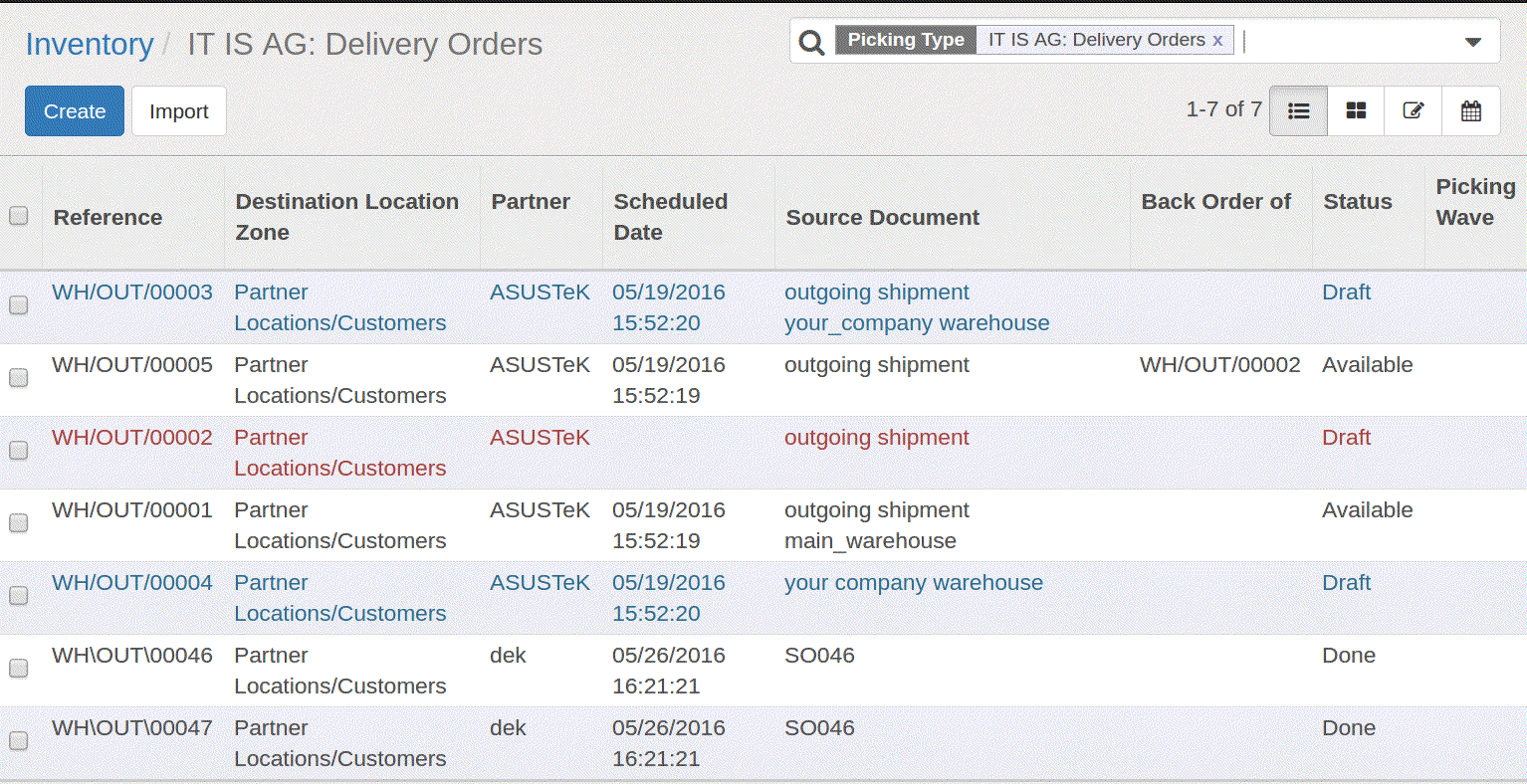The width and height of the screenshot is (1527, 784).
Task: Open record WH/OUT/00005
Action: click(132, 365)
